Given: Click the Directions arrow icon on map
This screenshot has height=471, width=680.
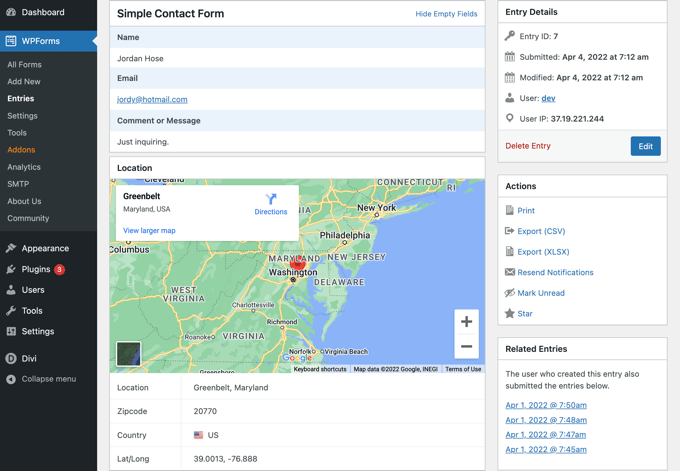Looking at the screenshot, I should pyautogui.click(x=270, y=199).
